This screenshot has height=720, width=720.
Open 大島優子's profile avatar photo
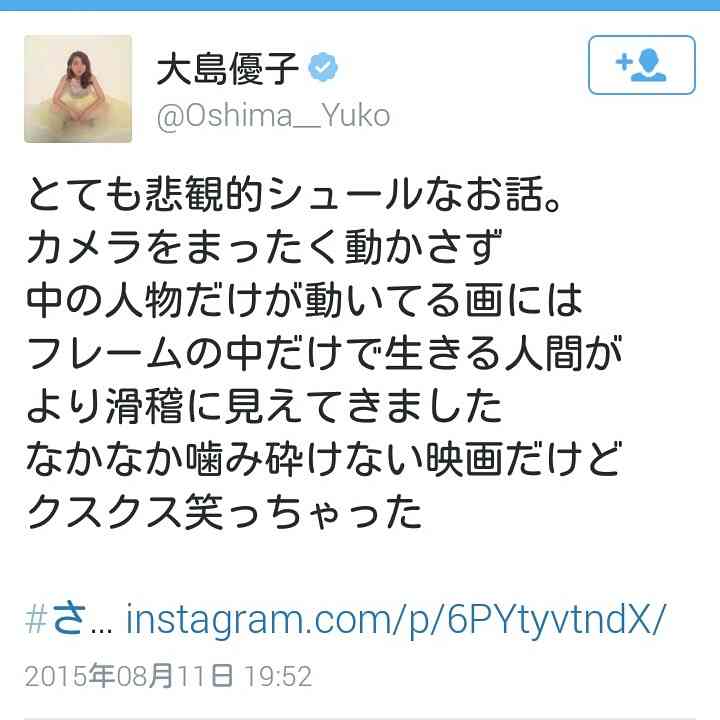click(x=78, y=89)
